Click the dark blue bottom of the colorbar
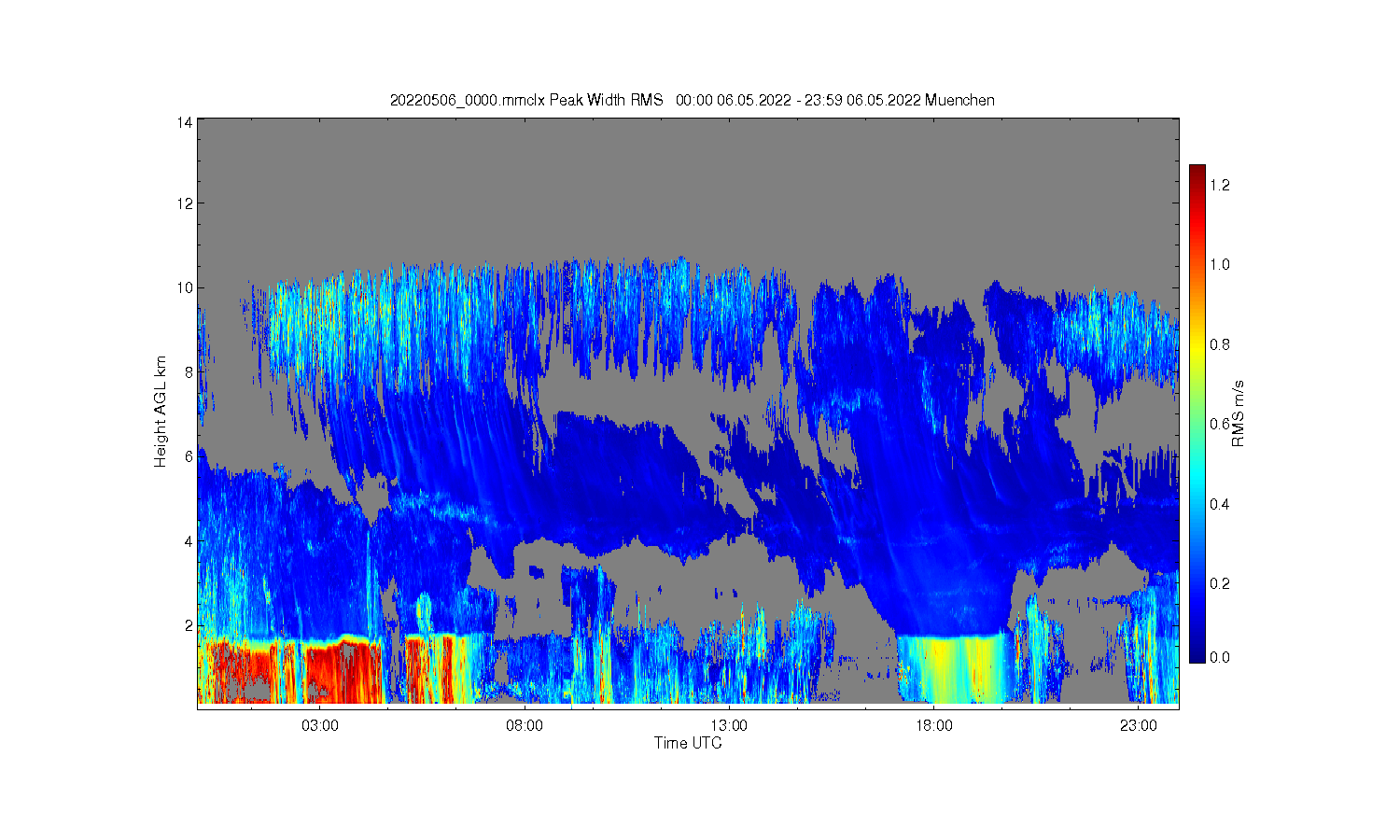 pos(1197,654)
